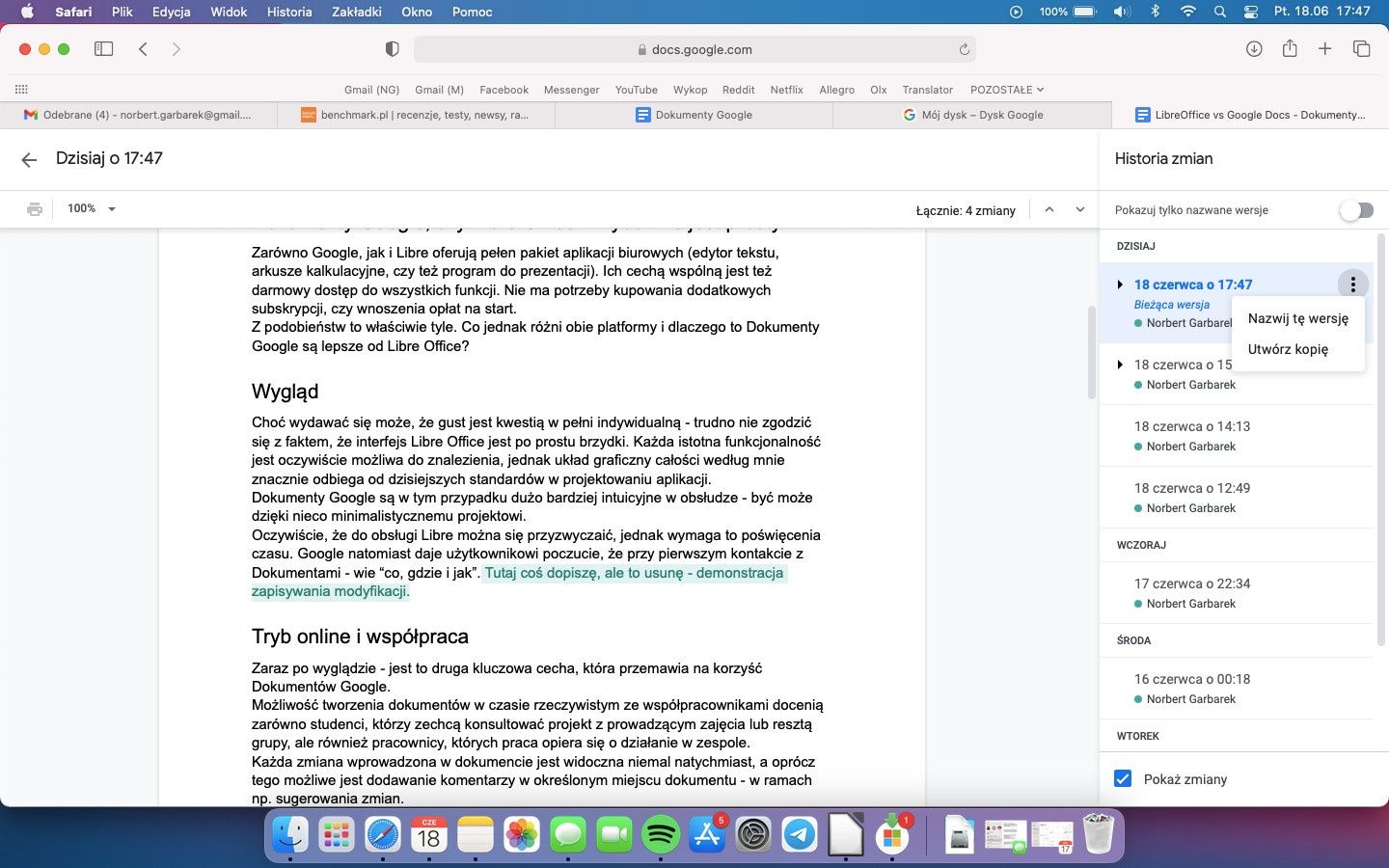This screenshot has width=1389, height=868.
Task: Open Control Center in the menu bar
Action: [1251, 12]
